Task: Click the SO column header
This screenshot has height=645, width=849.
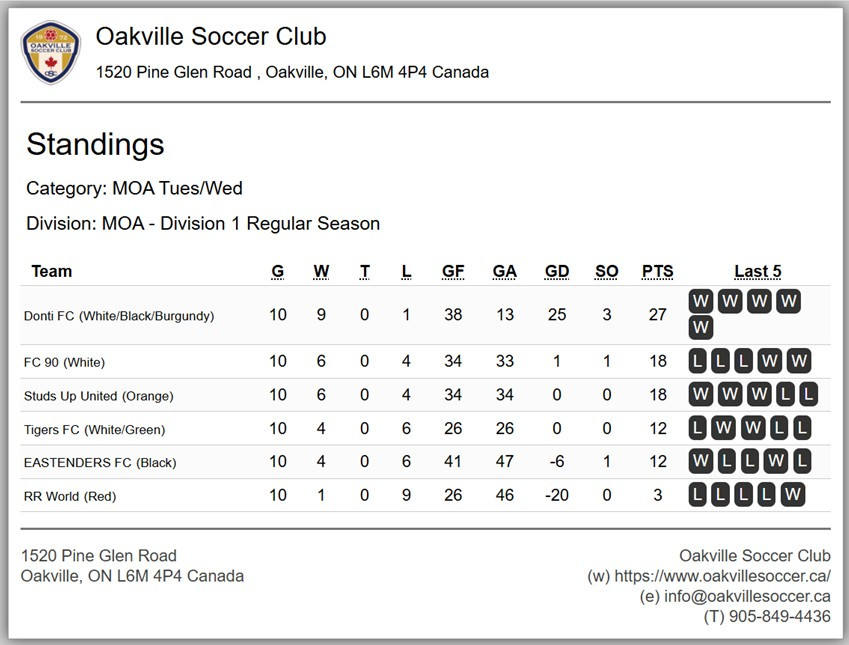Action: [606, 271]
